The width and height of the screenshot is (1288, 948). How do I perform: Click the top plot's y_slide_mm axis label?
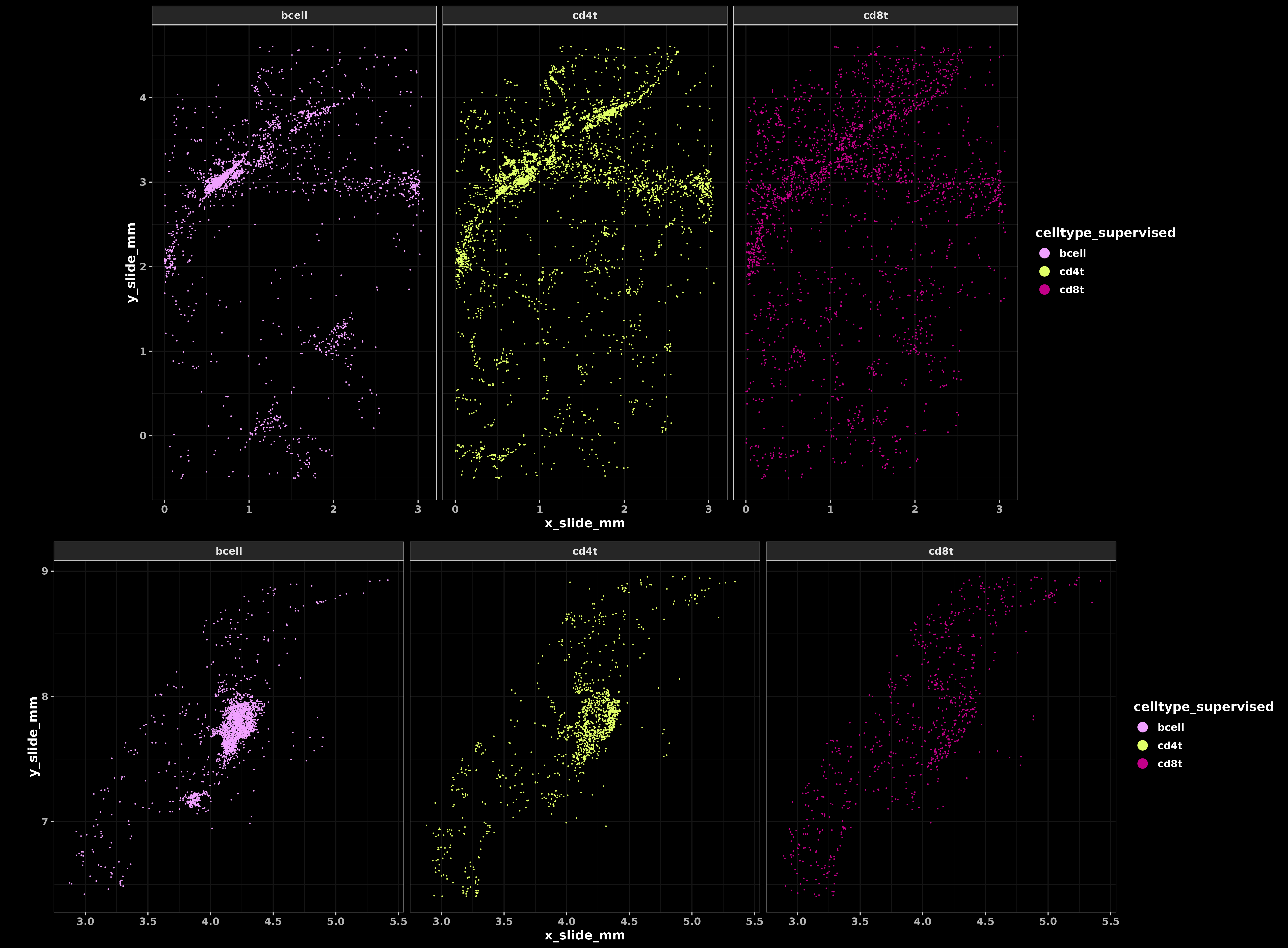click(x=131, y=262)
